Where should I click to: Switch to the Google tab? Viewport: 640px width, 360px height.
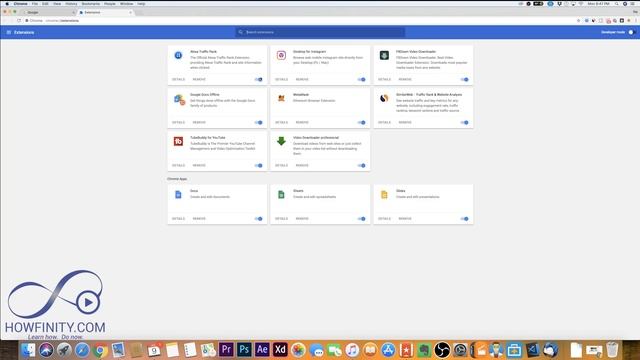(x=48, y=12)
